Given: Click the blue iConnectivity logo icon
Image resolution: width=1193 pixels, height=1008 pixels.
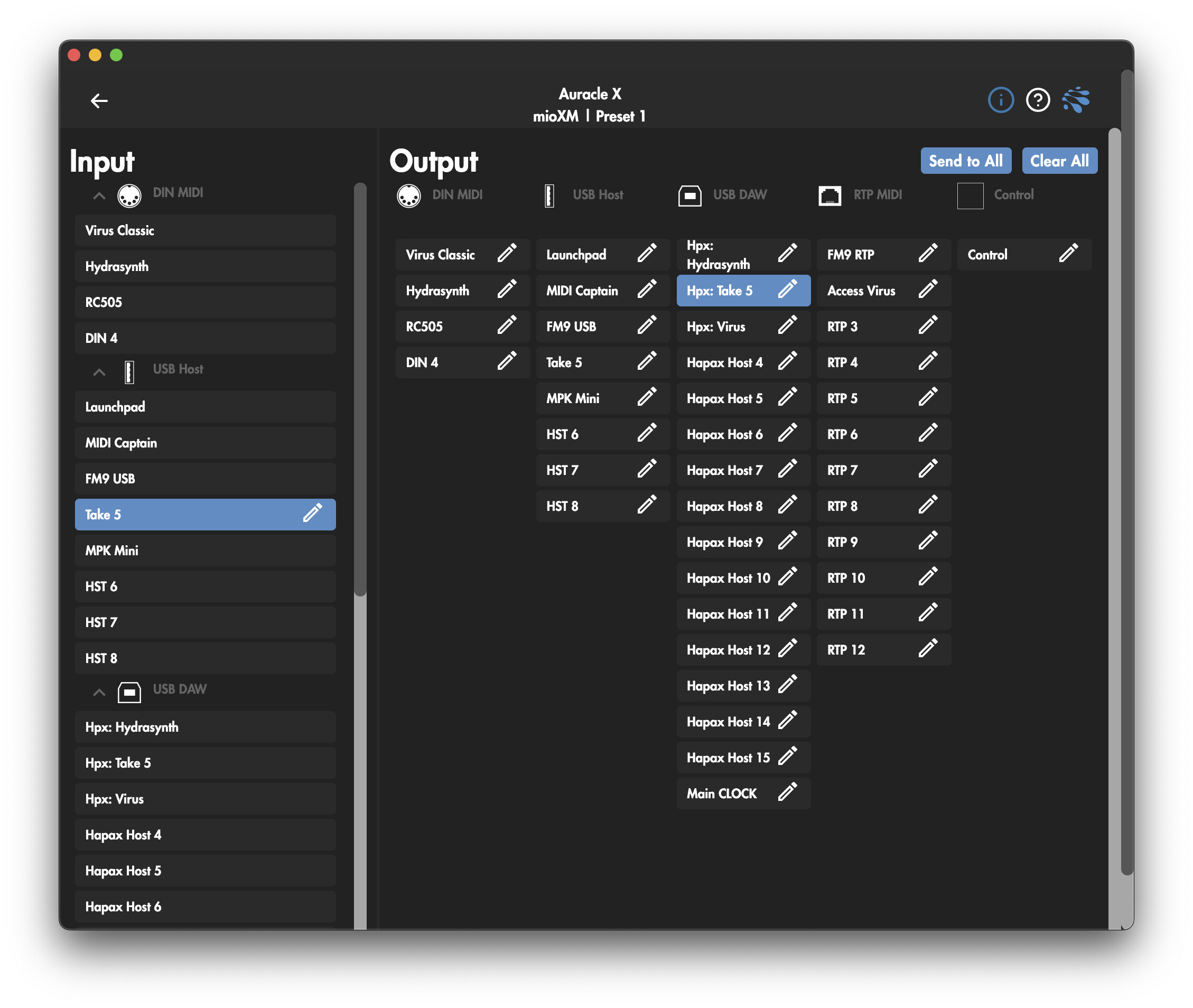Looking at the screenshot, I should tap(1075, 100).
